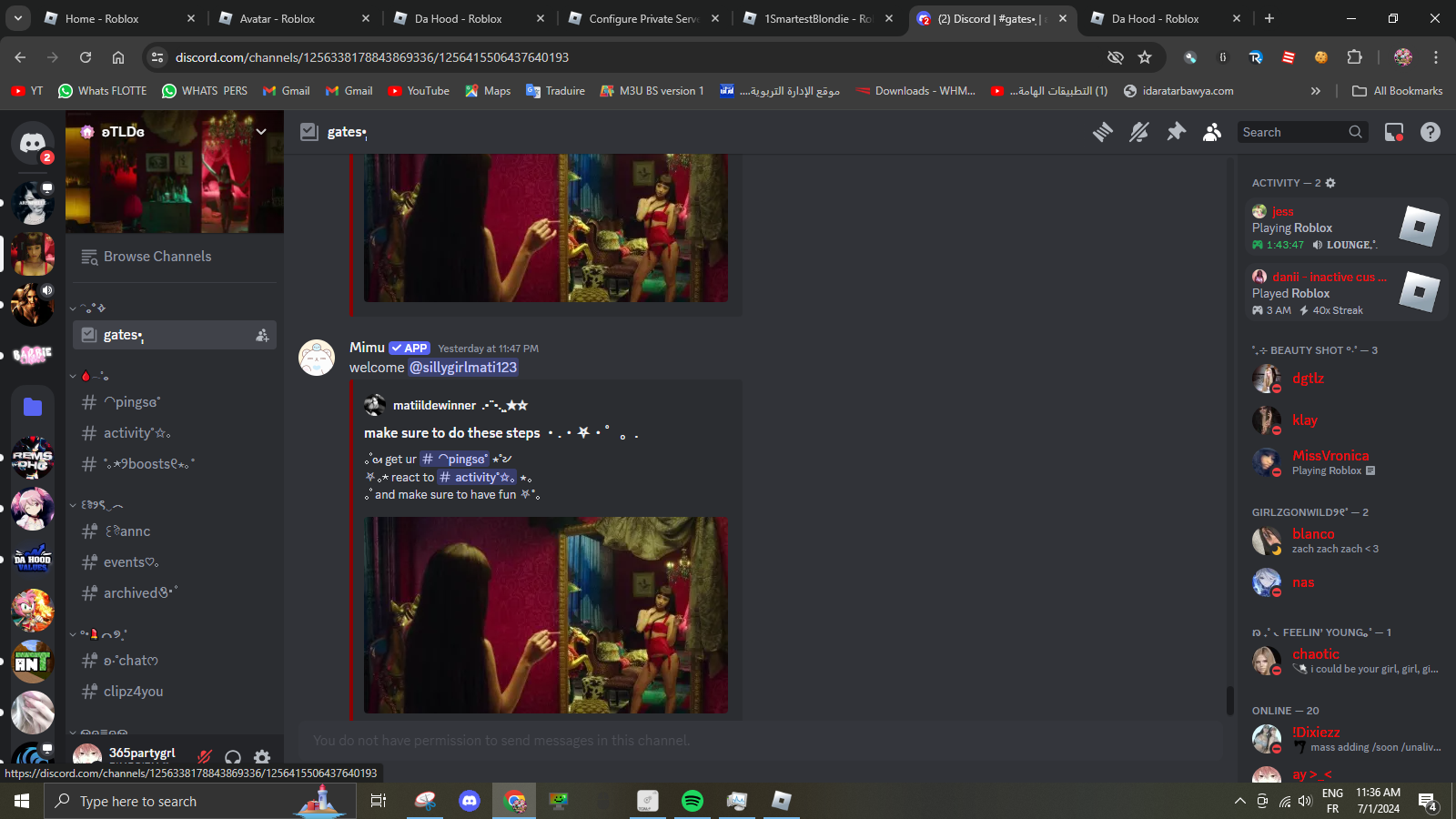Screen dimensions: 1456x819
Task: Open Spotify from the taskbar
Action: click(693, 801)
